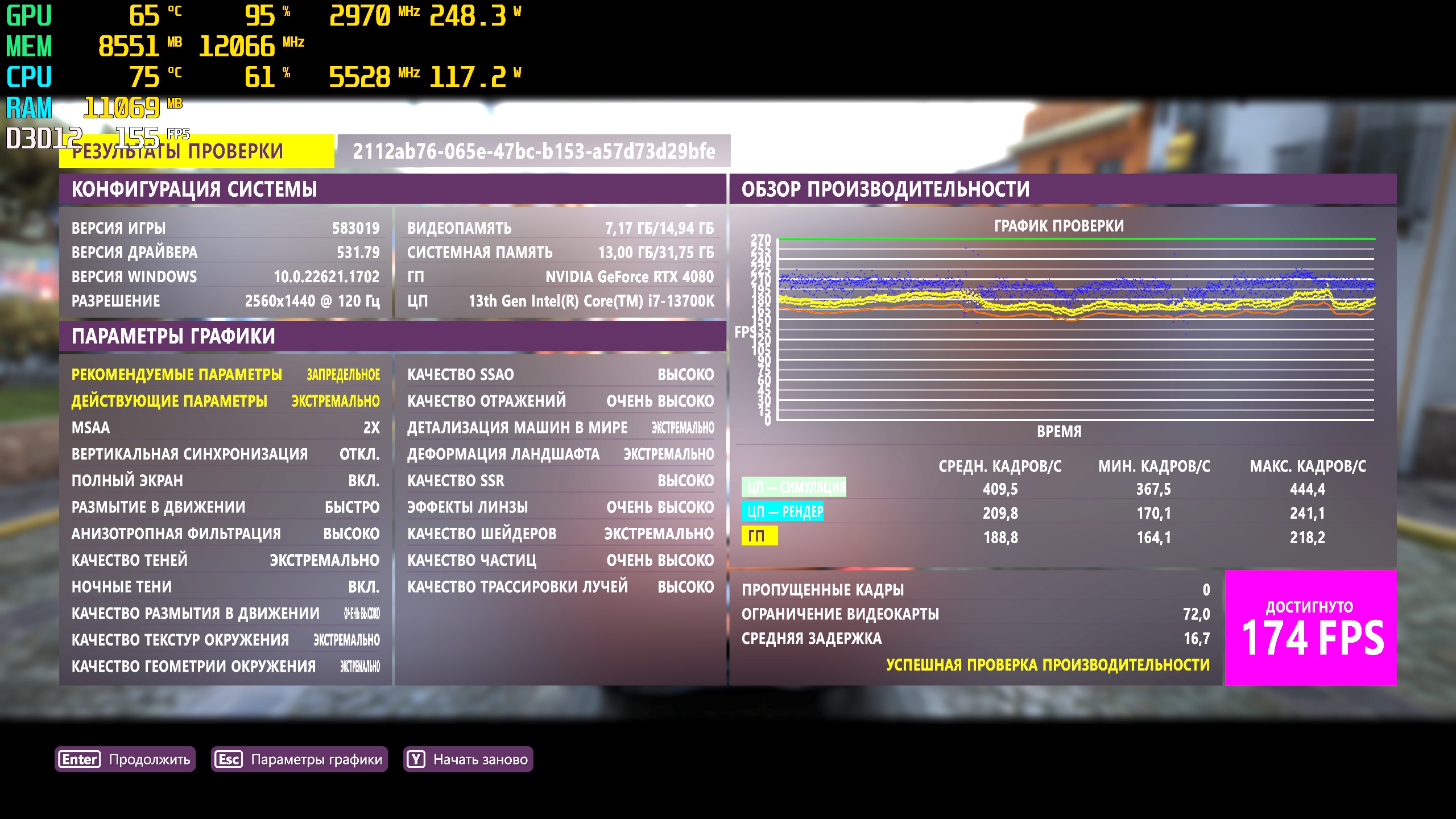
Task: Click the MSAA 2X setting row
Action: pyautogui.click(x=225, y=428)
